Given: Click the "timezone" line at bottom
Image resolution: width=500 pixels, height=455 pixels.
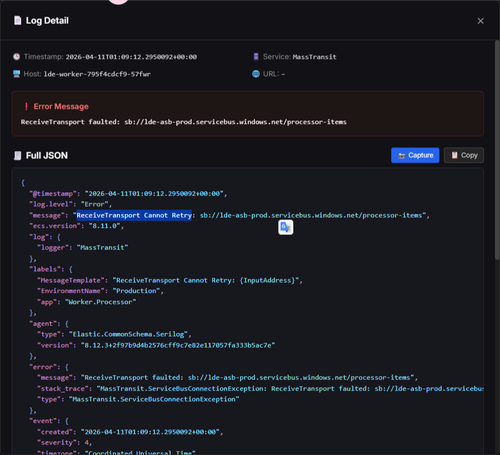Looking at the screenshot, I should [x=116, y=453].
